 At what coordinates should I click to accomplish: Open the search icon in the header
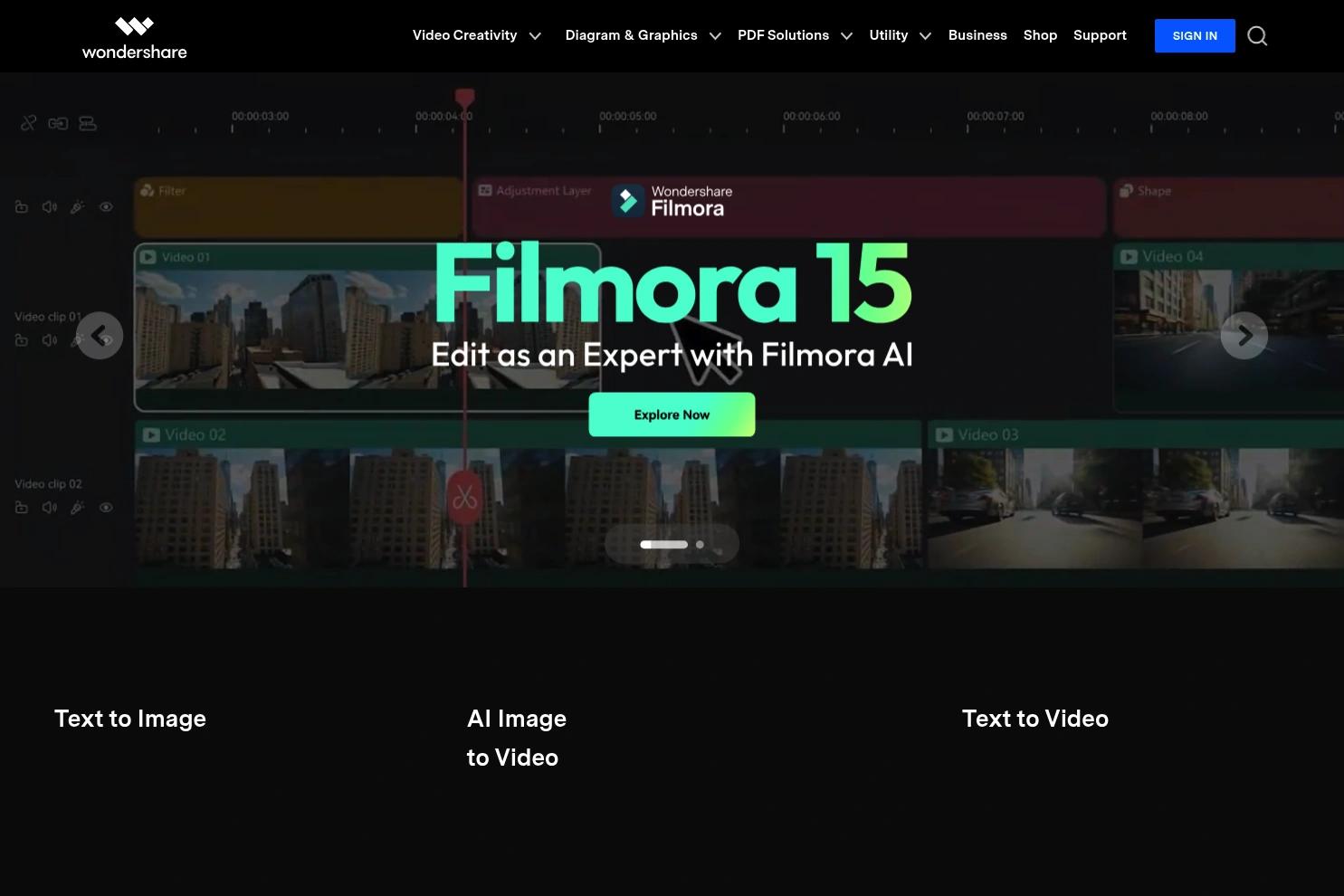1257,36
